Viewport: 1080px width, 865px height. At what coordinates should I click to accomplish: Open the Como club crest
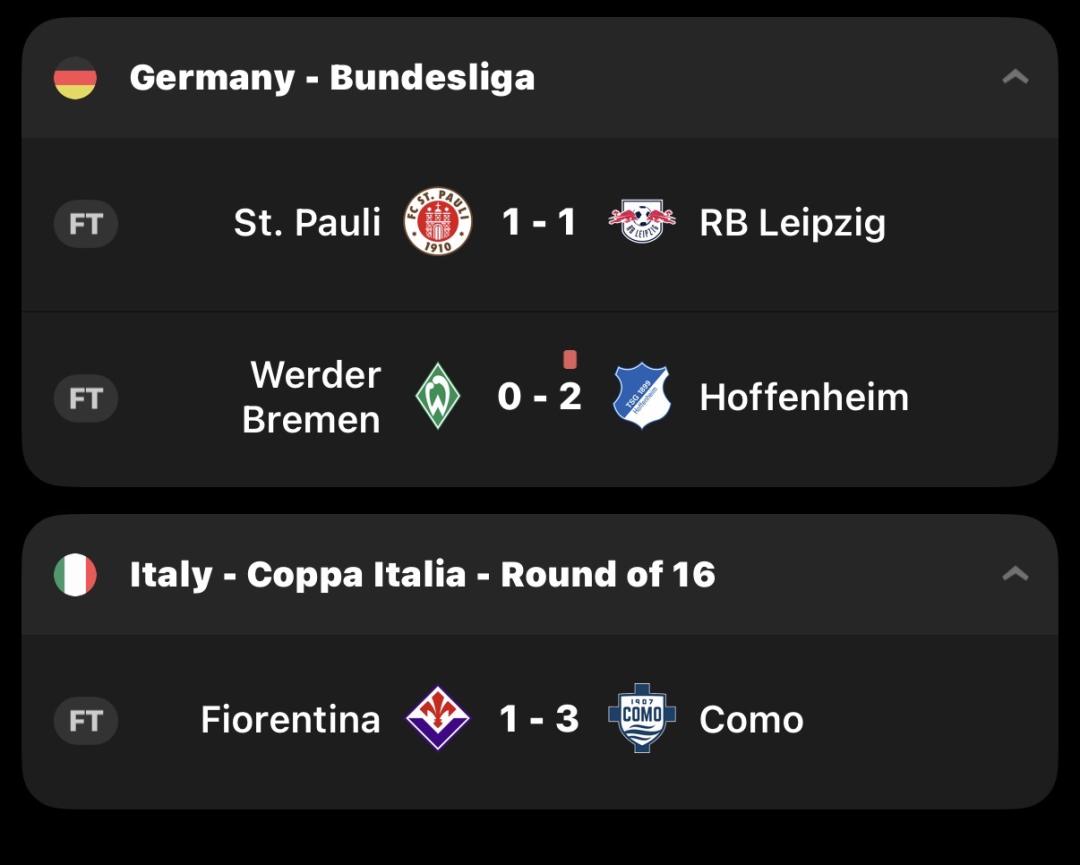[x=642, y=719]
